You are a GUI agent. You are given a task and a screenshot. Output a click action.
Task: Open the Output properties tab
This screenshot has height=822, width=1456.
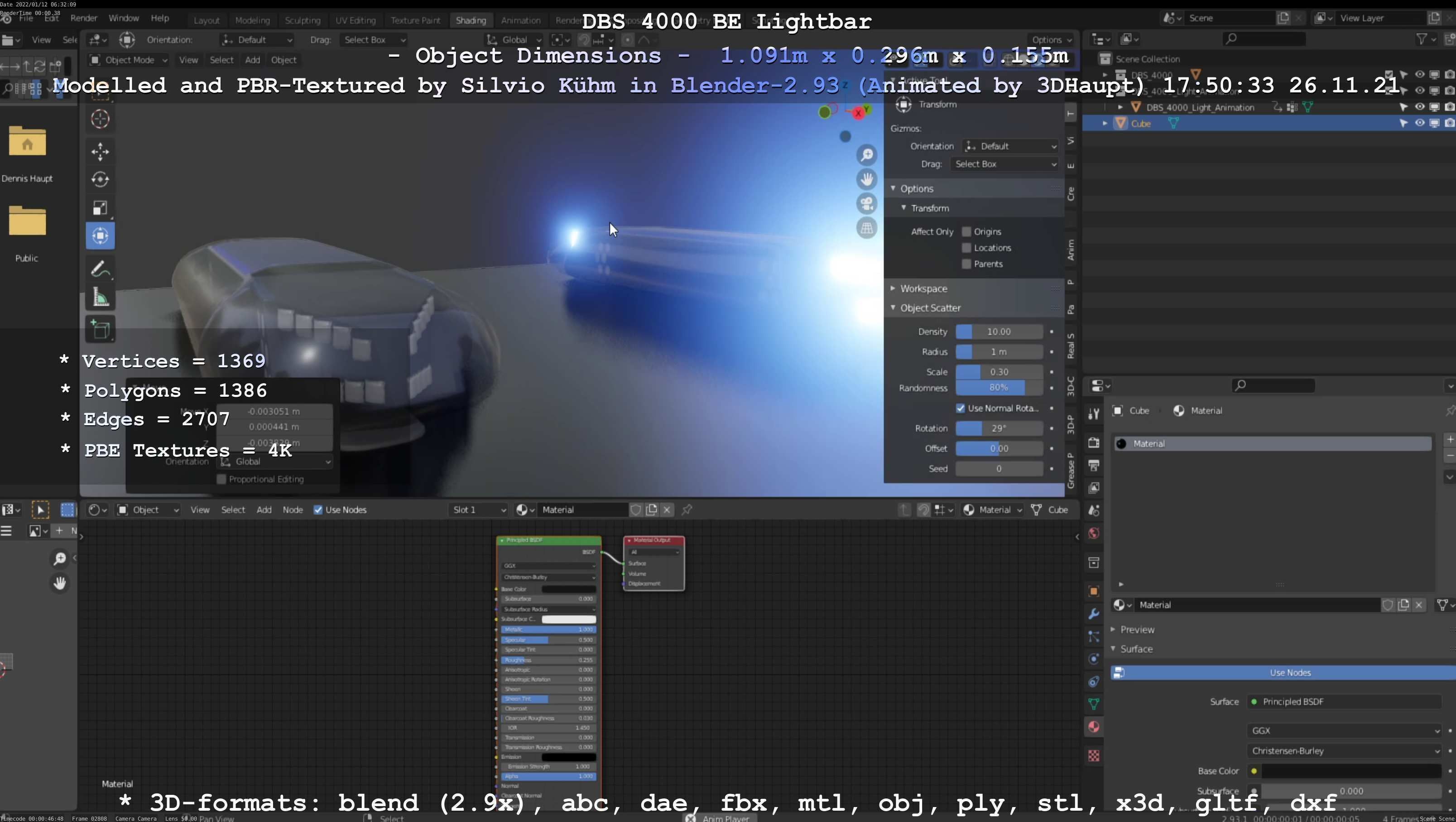(x=1094, y=465)
